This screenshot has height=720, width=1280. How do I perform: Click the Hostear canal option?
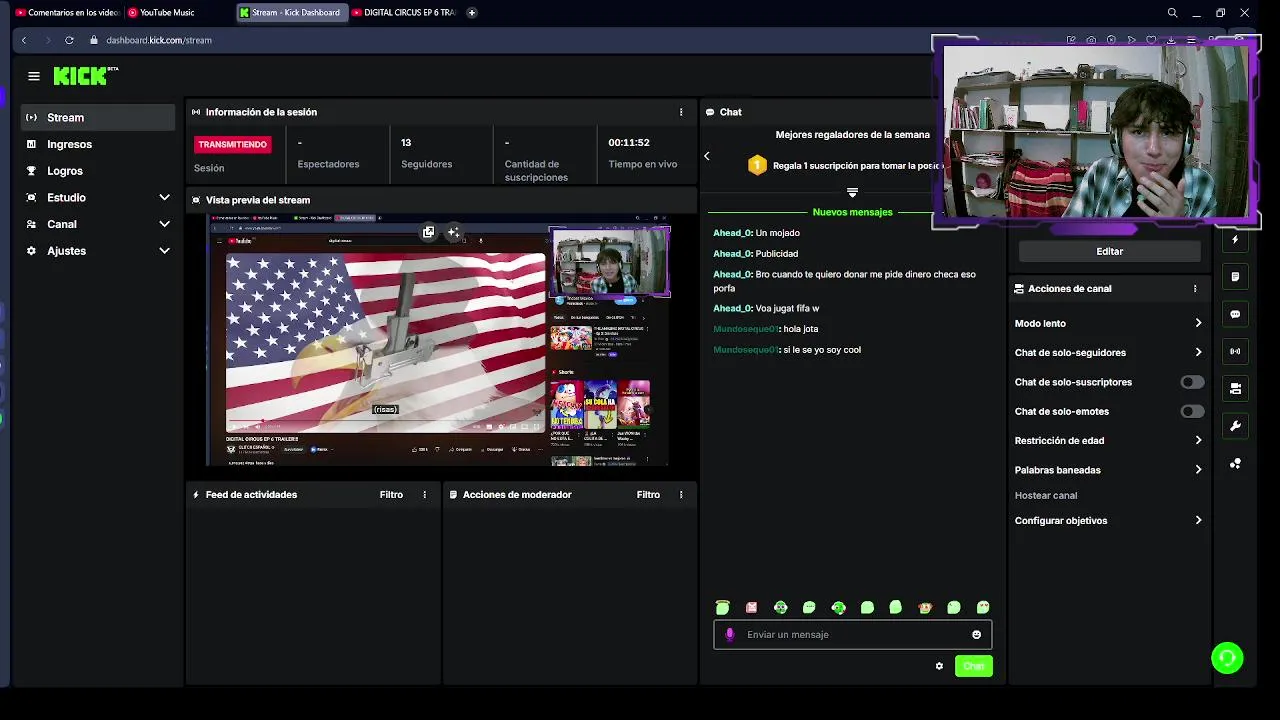1046,495
